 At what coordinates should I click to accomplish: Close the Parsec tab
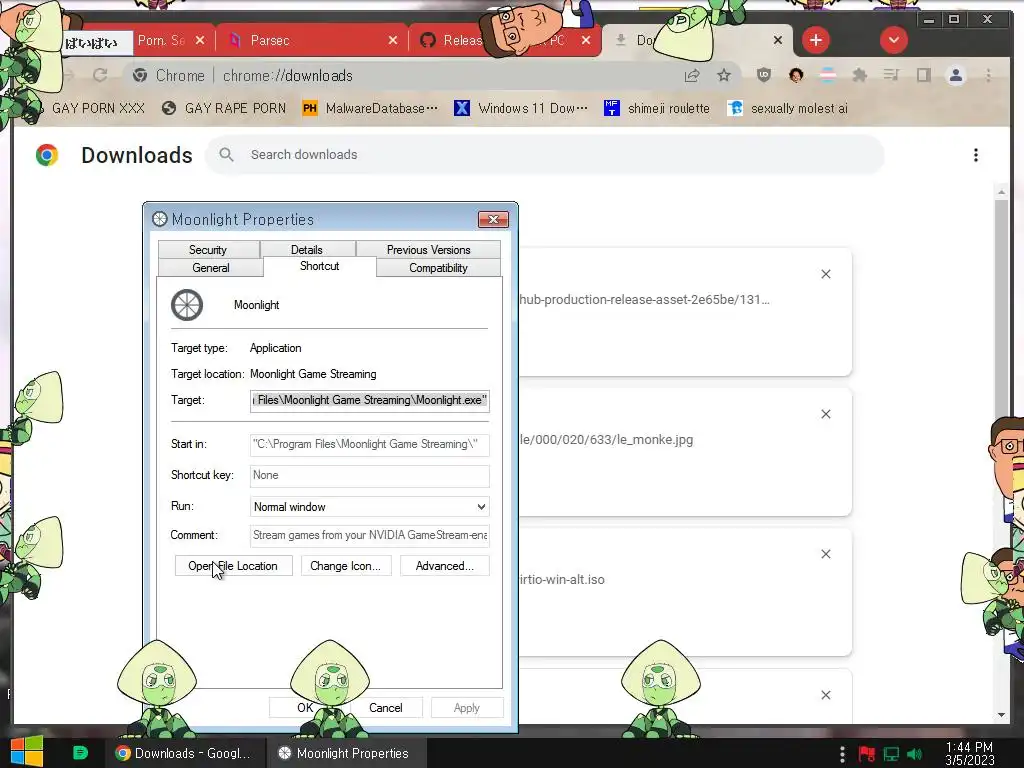pos(392,40)
